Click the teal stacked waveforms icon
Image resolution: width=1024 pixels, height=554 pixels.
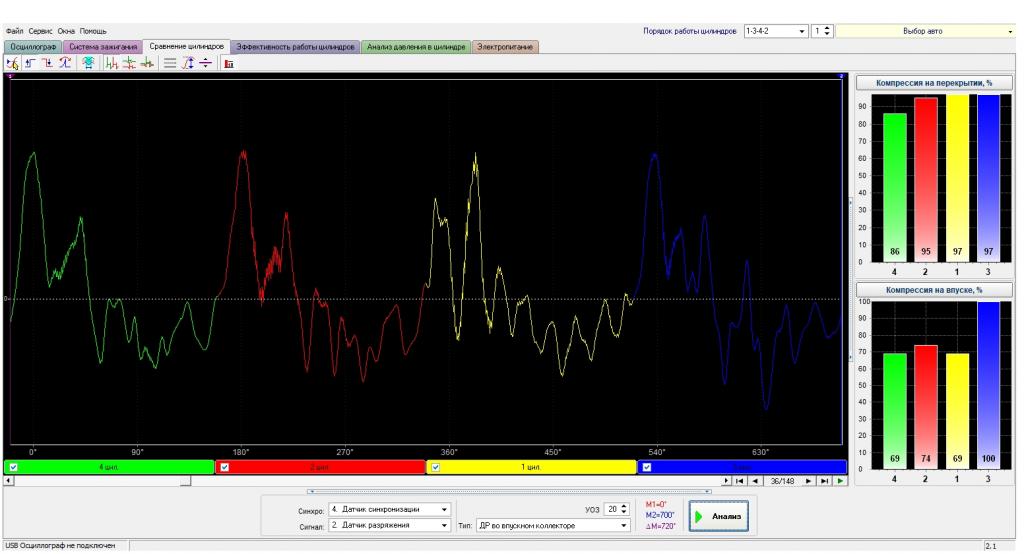click(x=88, y=63)
